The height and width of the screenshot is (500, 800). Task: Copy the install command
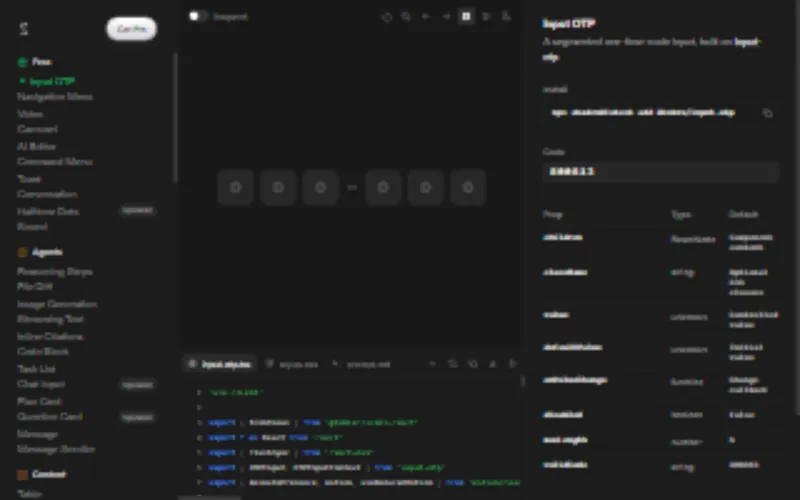[767, 113]
